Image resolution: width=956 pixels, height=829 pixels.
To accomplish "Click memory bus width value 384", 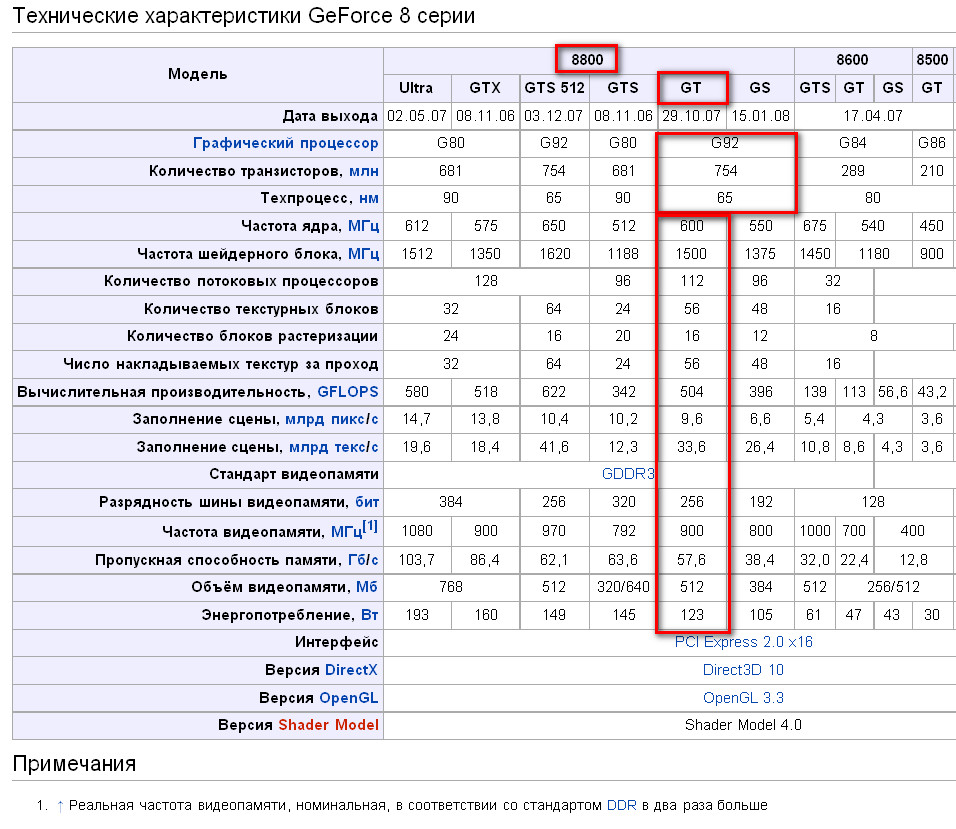I will [451, 503].
